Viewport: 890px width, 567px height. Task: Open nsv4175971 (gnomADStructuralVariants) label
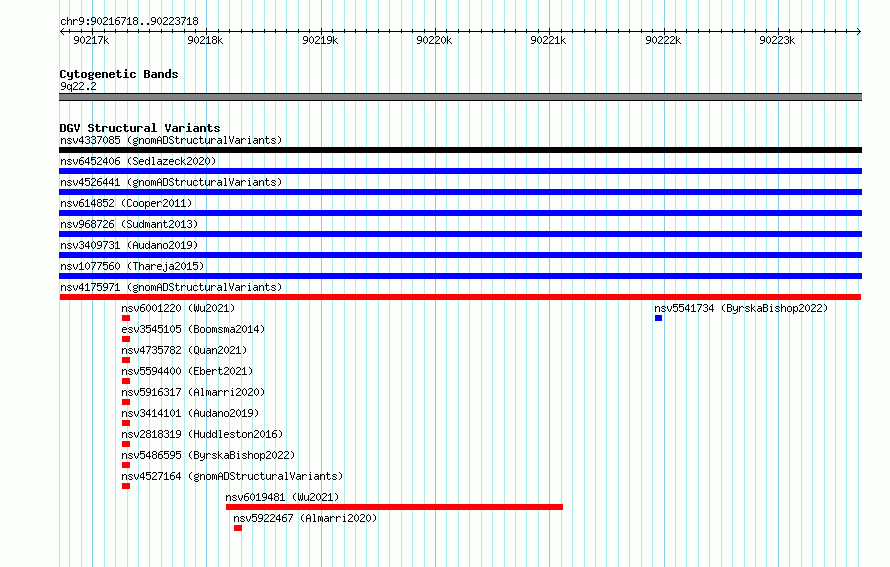tap(171, 287)
